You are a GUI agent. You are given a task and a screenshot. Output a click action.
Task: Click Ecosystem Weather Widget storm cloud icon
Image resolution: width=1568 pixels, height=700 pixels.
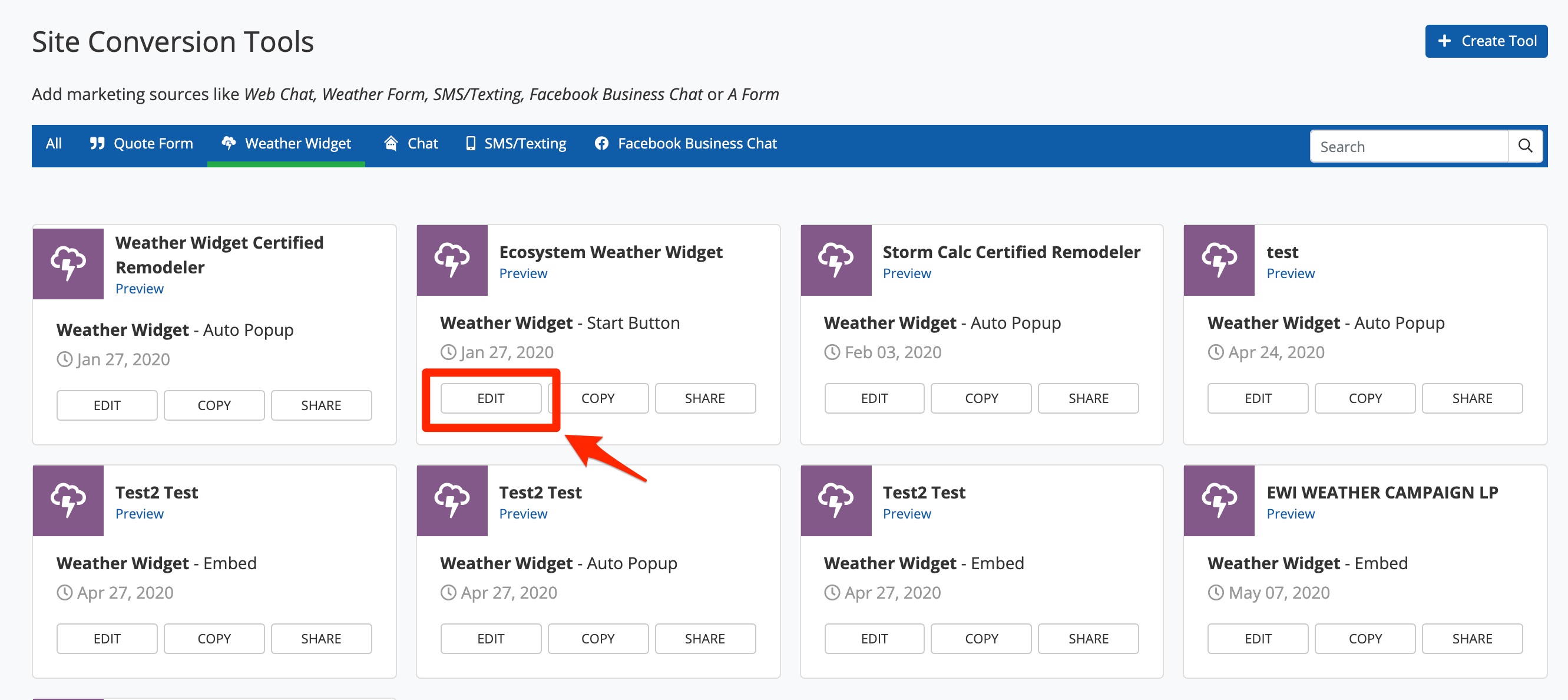click(x=452, y=260)
